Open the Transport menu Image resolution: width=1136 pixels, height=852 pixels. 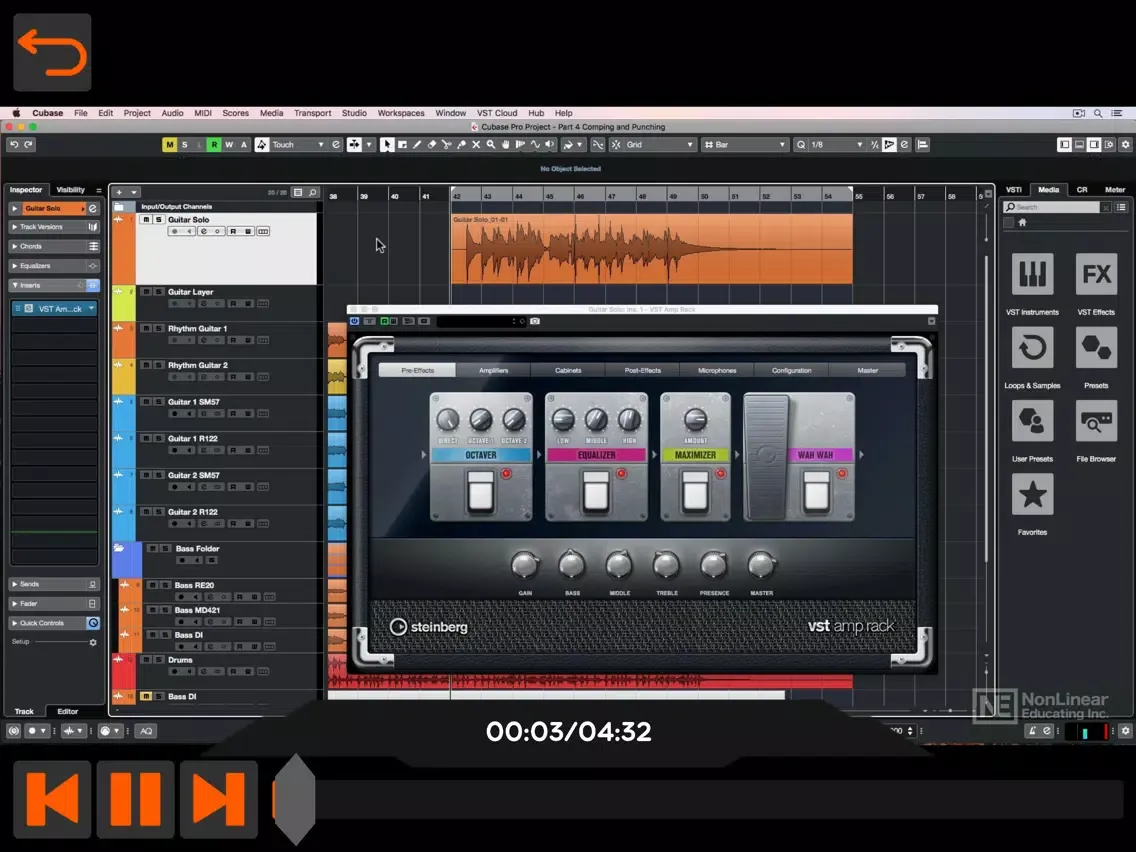pyautogui.click(x=312, y=113)
